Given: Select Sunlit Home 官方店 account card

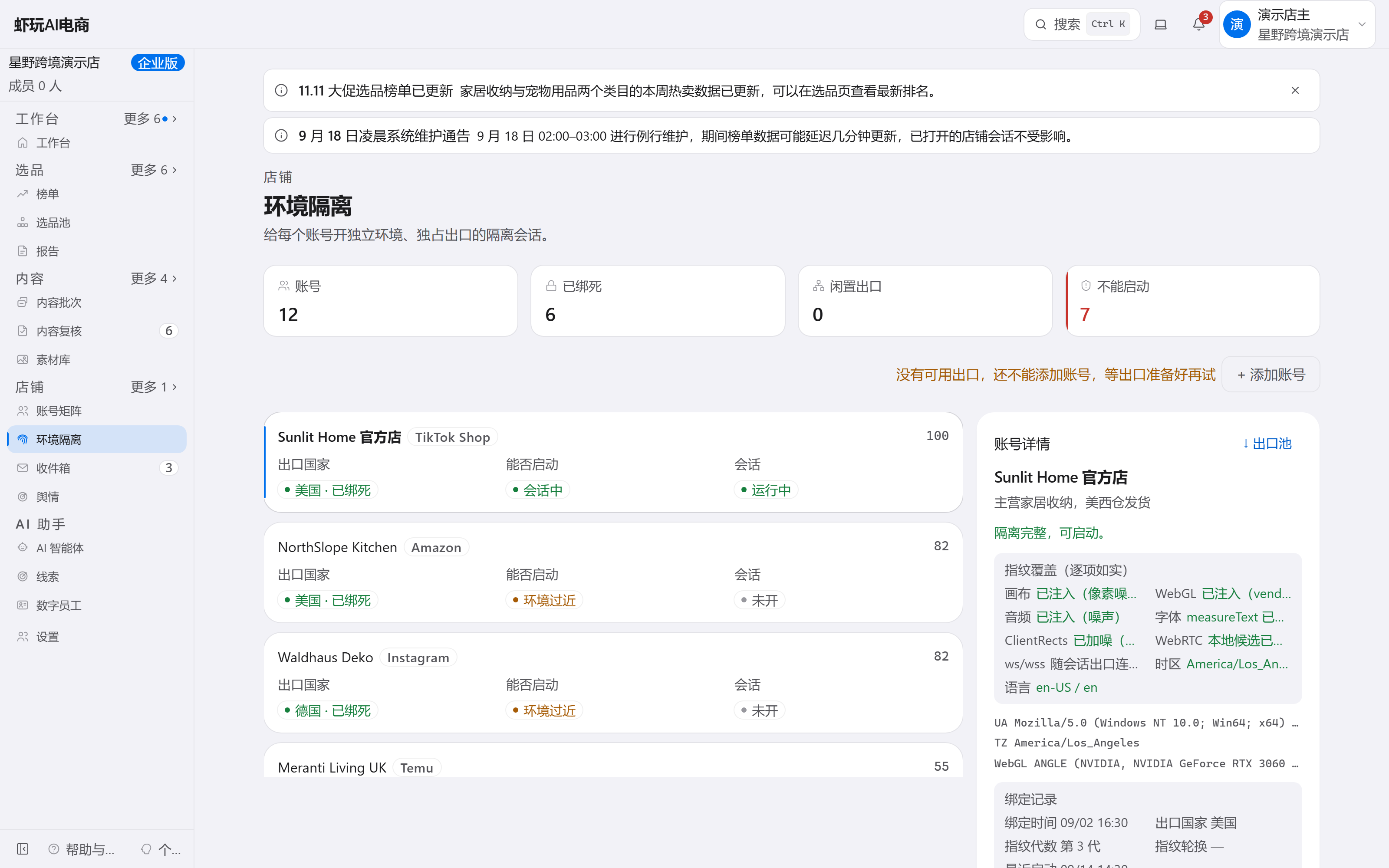Looking at the screenshot, I should tap(613, 462).
